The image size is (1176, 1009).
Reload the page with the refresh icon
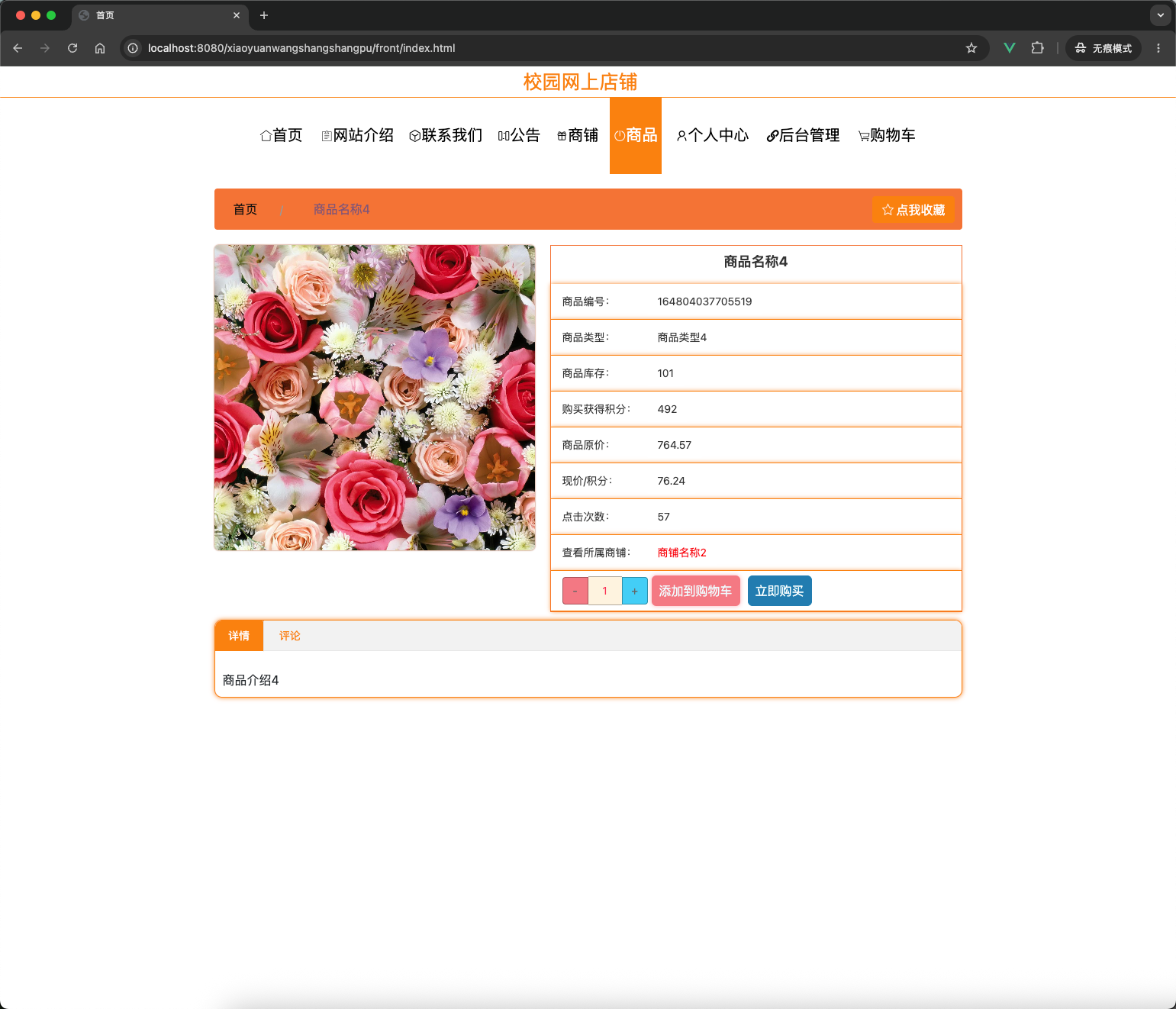[72, 48]
